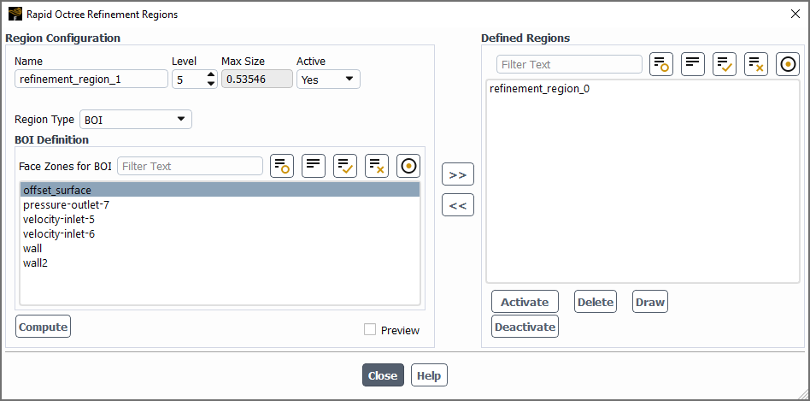Increase the Level value with the up arrow
The image size is (810, 401).
(x=210, y=74)
